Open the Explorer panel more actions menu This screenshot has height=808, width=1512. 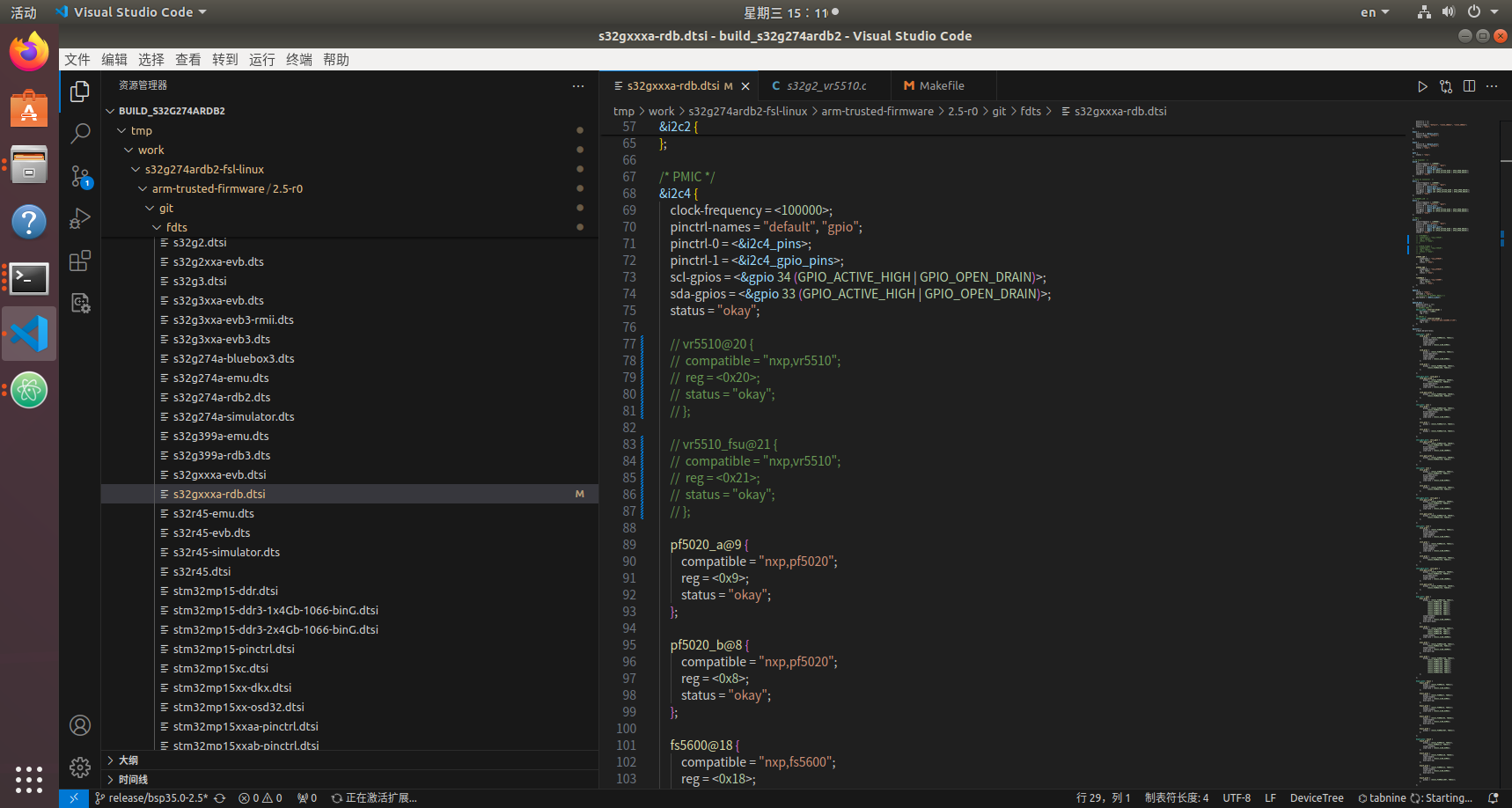(x=578, y=86)
